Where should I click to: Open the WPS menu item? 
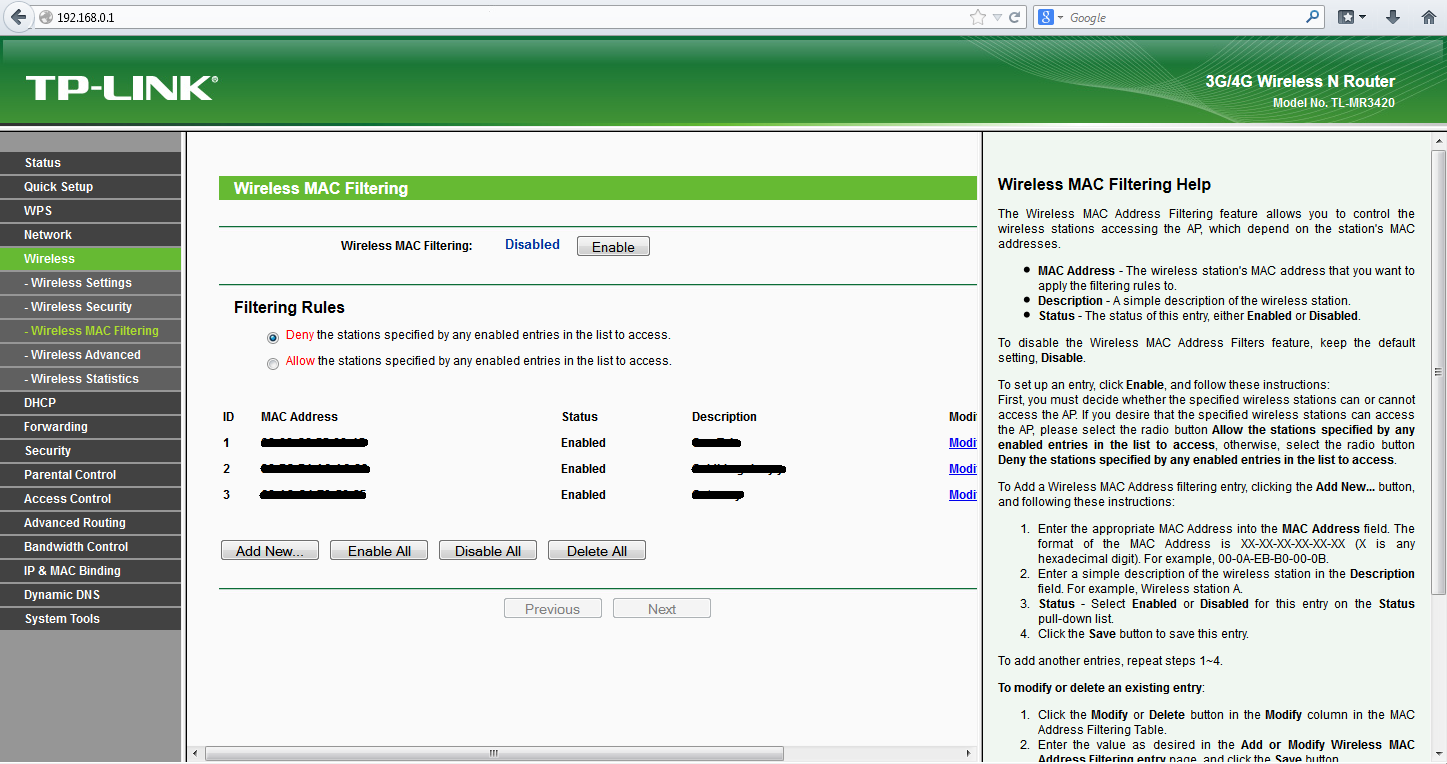[x=91, y=211]
